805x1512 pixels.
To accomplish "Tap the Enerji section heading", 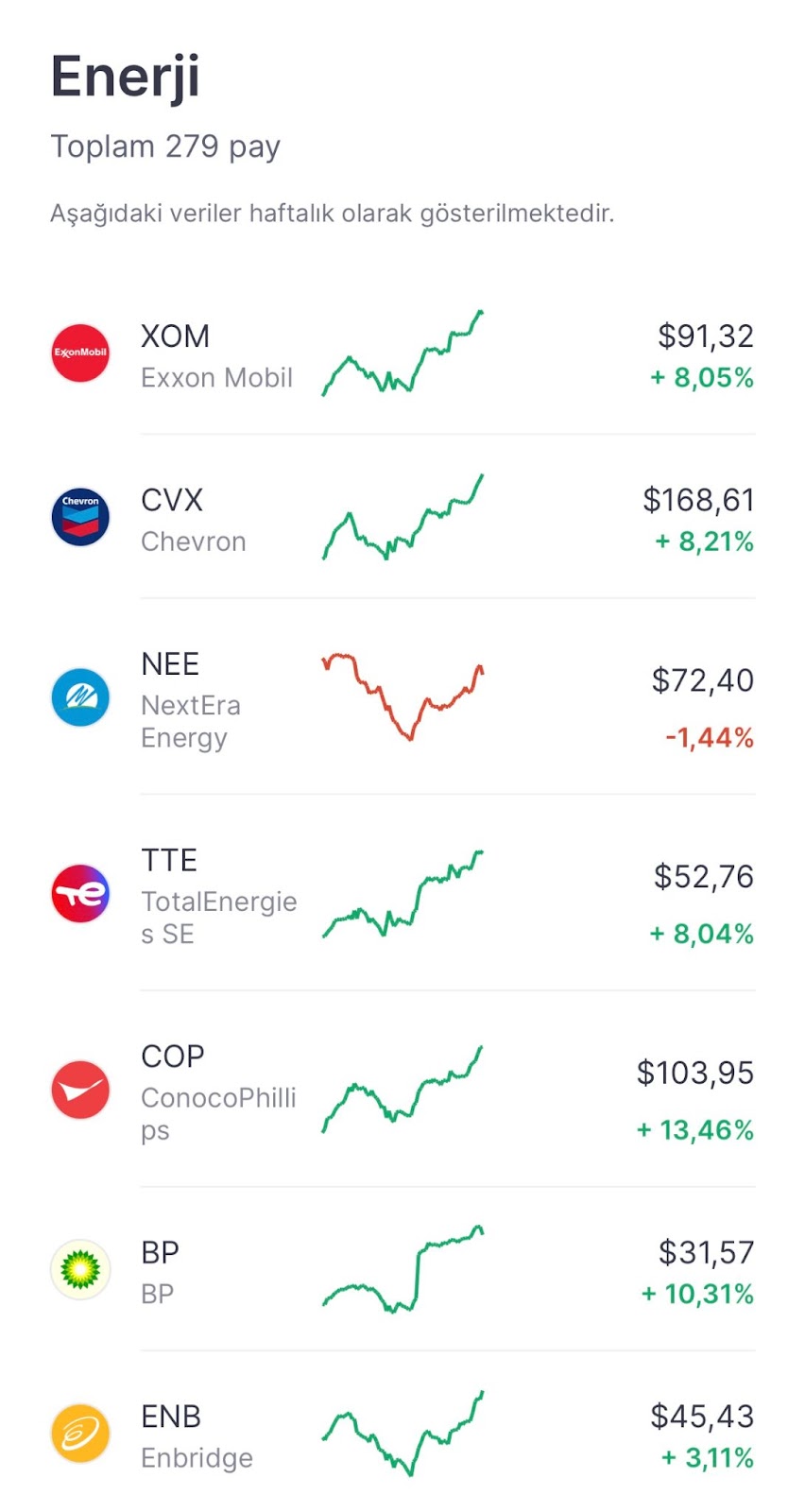I will tap(126, 77).
